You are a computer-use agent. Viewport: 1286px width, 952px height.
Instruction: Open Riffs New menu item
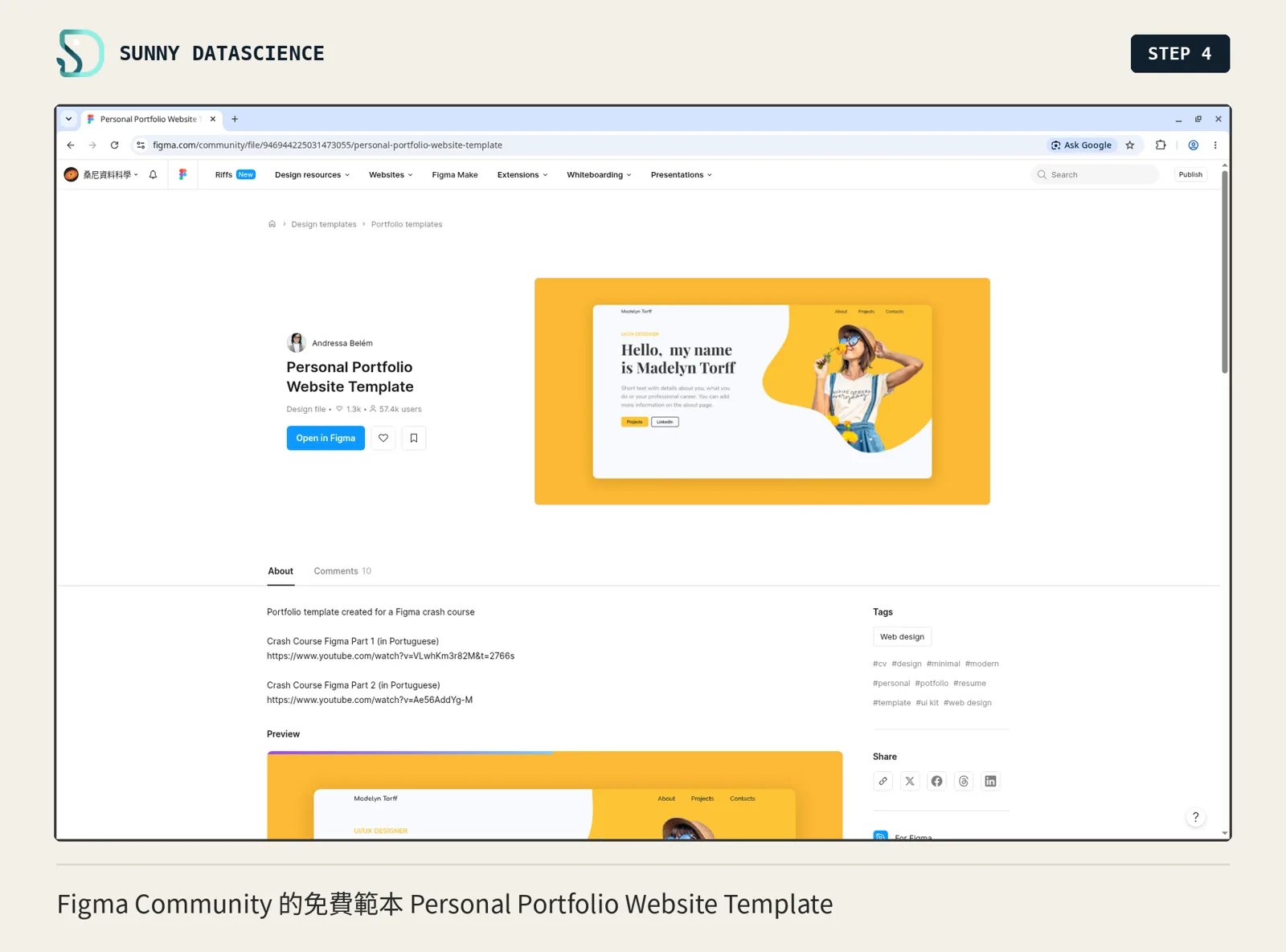pos(235,174)
